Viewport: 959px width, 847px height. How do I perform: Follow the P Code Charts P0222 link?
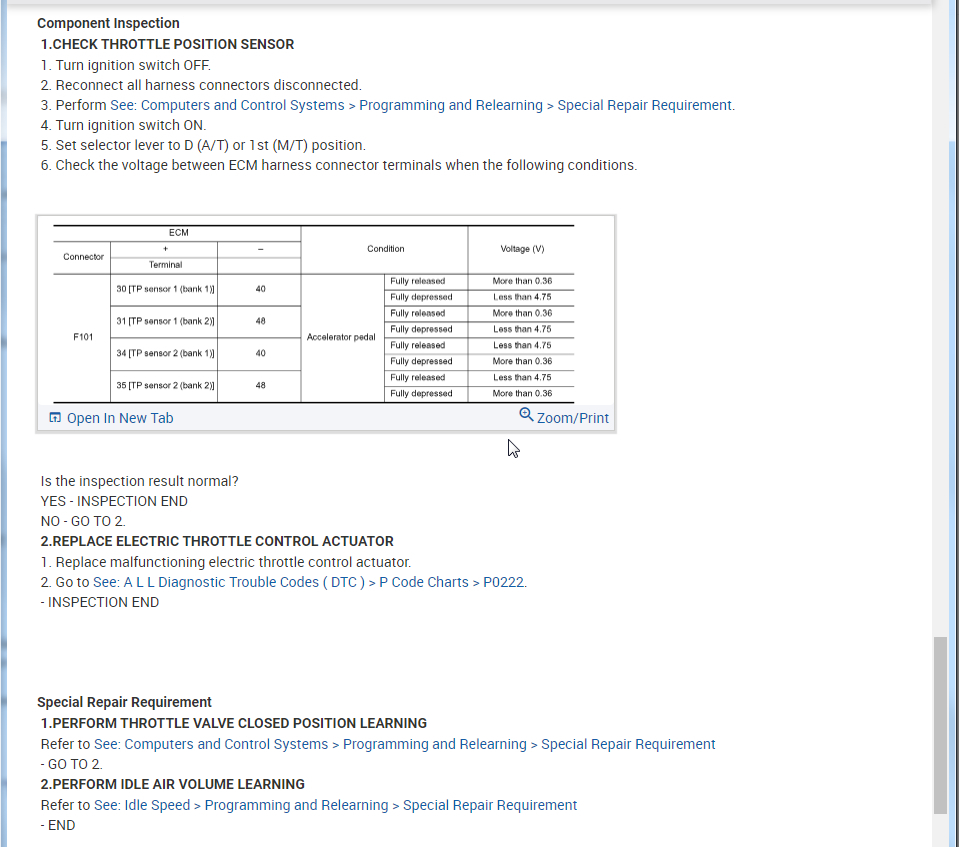tap(308, 582)
